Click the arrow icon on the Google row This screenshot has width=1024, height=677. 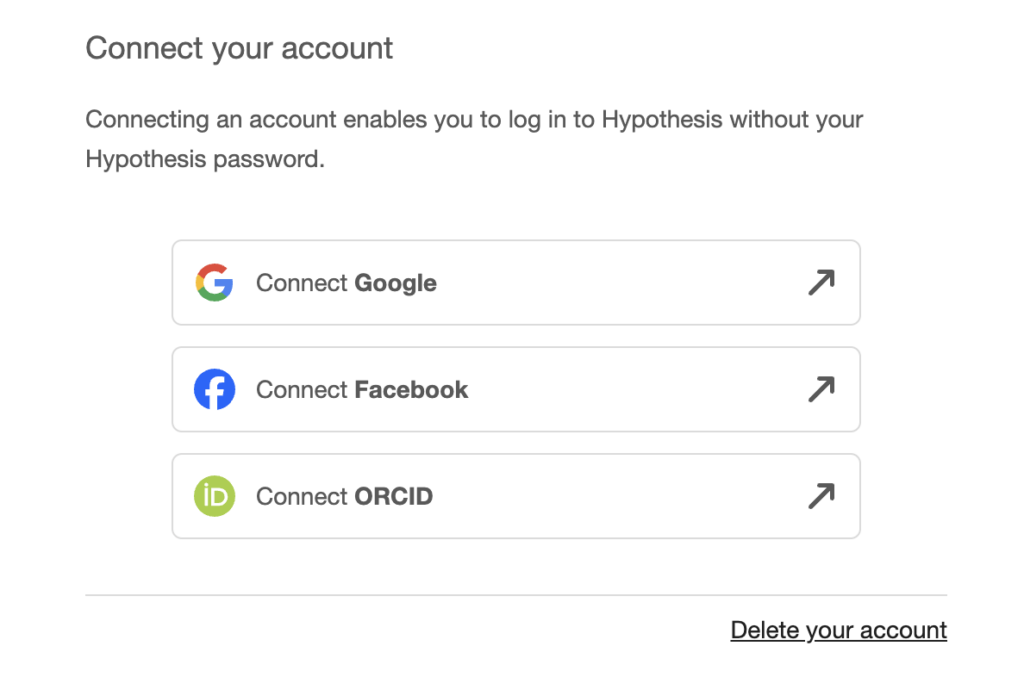[820, 283]
